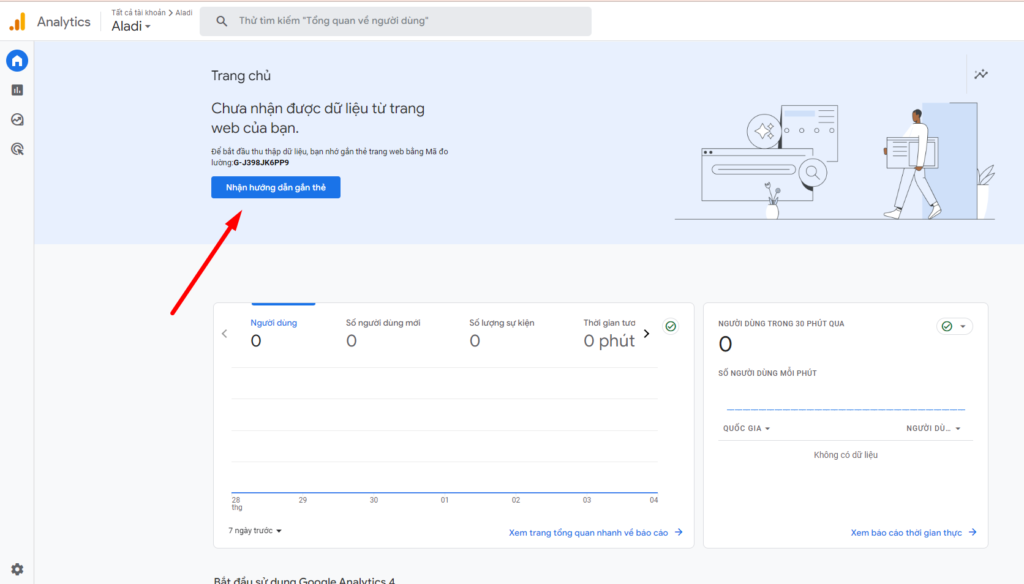The image size is (1024, 584).
Task: Expand the 'NGƯỜI DÙ...' metric dropdown
Action: 933,429
